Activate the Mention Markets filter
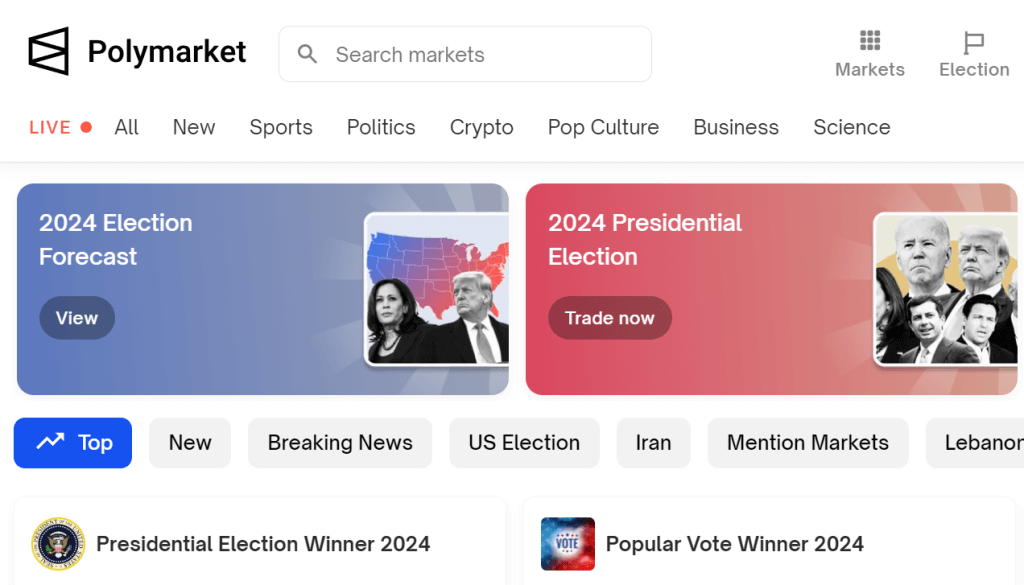The image size is (1024, 585). tap(808, 442)
